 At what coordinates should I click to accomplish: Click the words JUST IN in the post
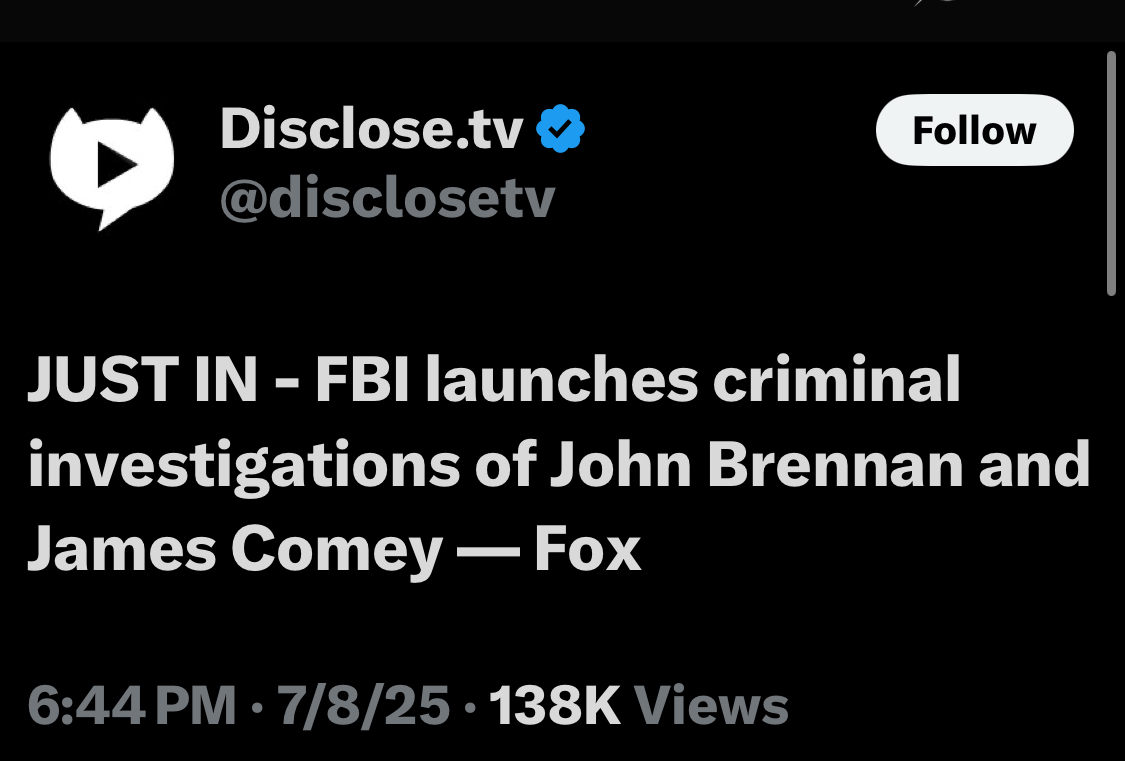click(142, 379)
